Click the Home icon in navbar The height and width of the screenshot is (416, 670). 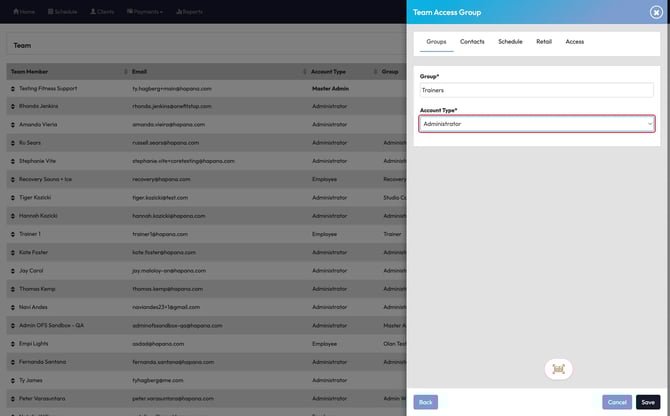(x=11, y=12)
